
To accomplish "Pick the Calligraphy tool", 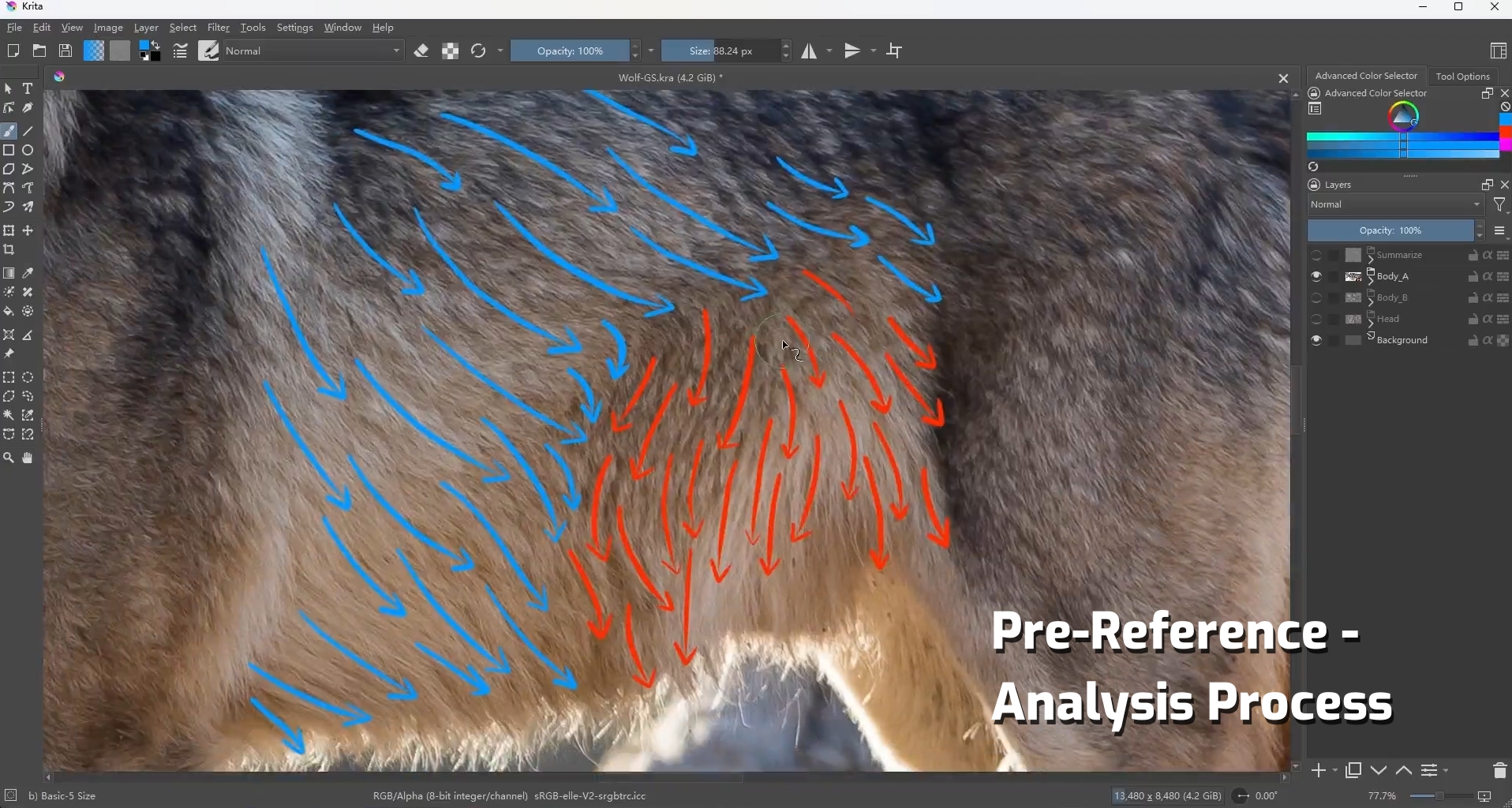I will point(29,108).
